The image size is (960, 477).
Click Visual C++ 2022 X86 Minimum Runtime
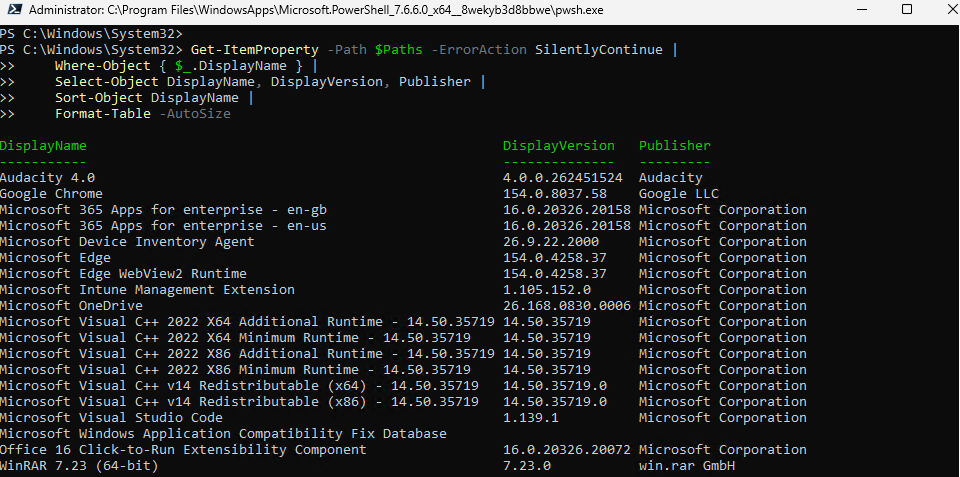pyautogui.click(x=236, y=369)
